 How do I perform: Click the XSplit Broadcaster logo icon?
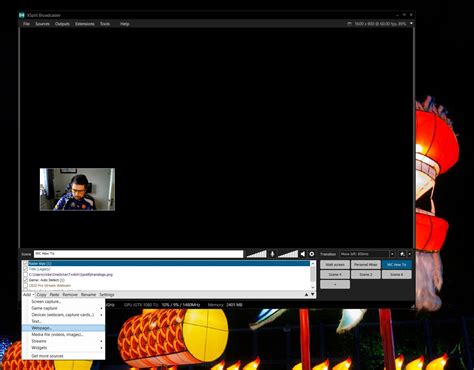22,15
